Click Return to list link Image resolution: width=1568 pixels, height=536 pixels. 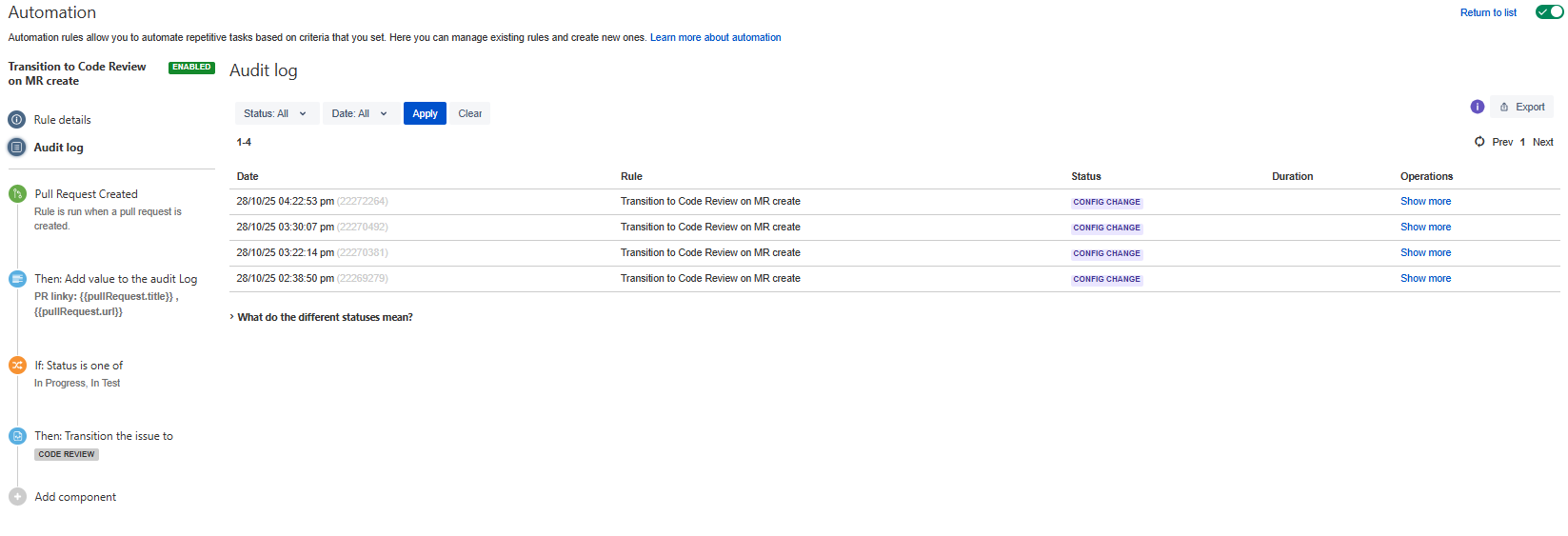tap(1488, 12)
